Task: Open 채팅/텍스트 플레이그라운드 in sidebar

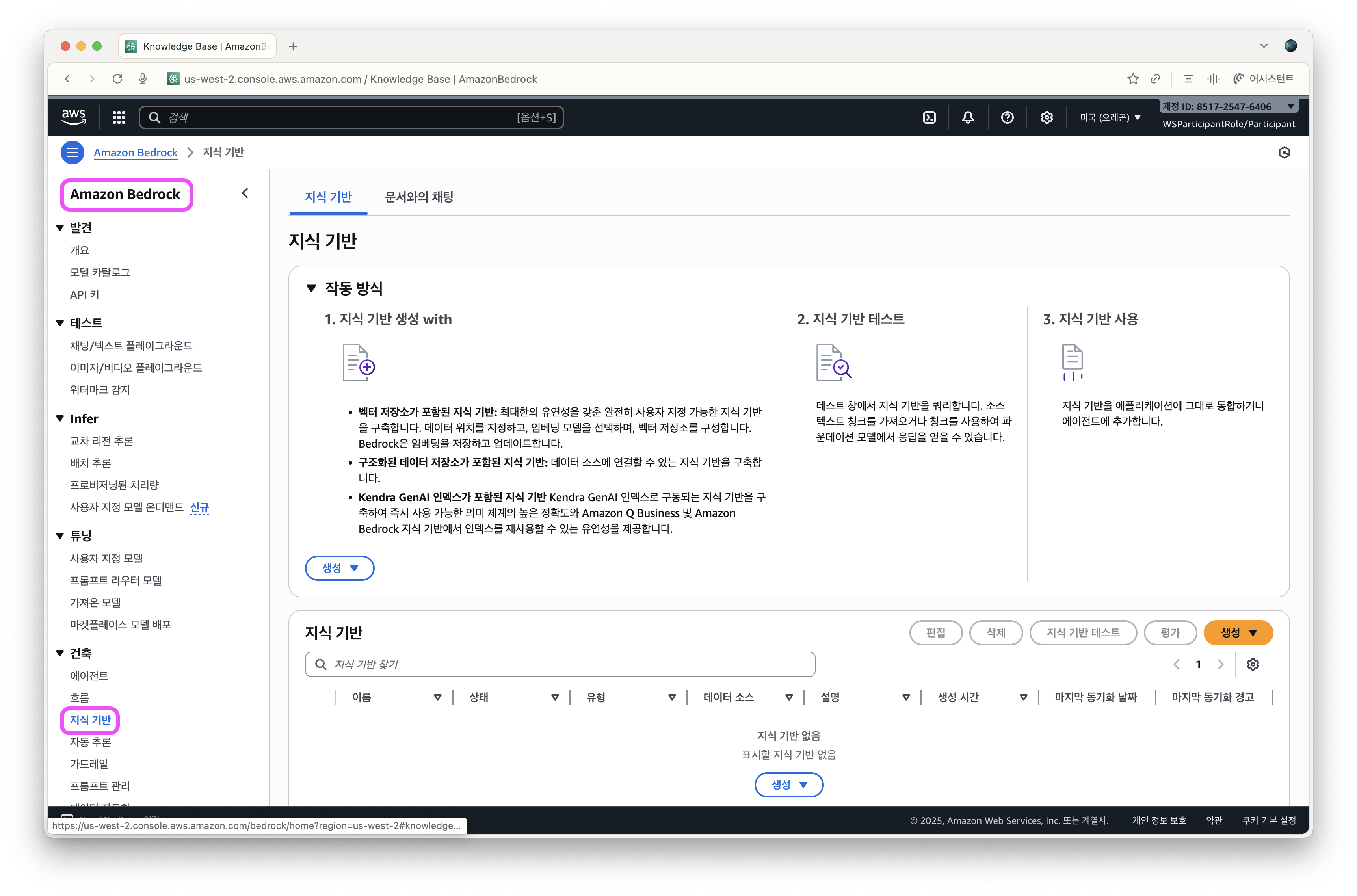Action: coord(131,346)
